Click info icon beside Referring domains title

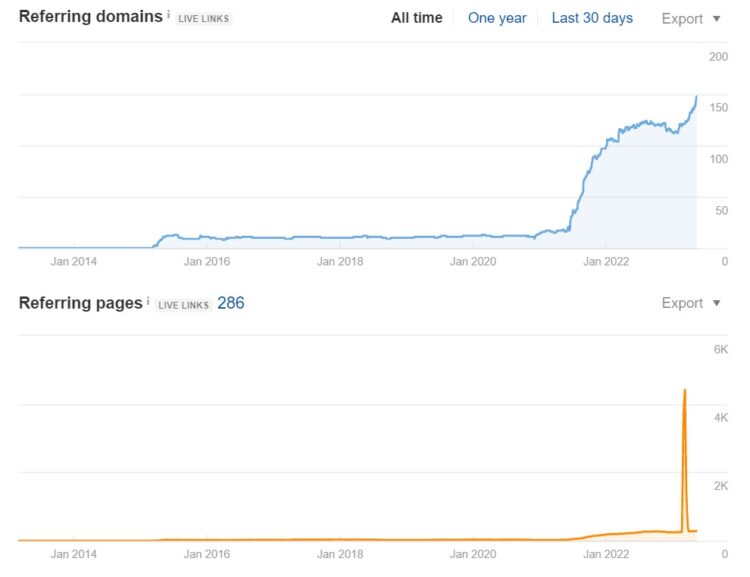click(168, 15)
